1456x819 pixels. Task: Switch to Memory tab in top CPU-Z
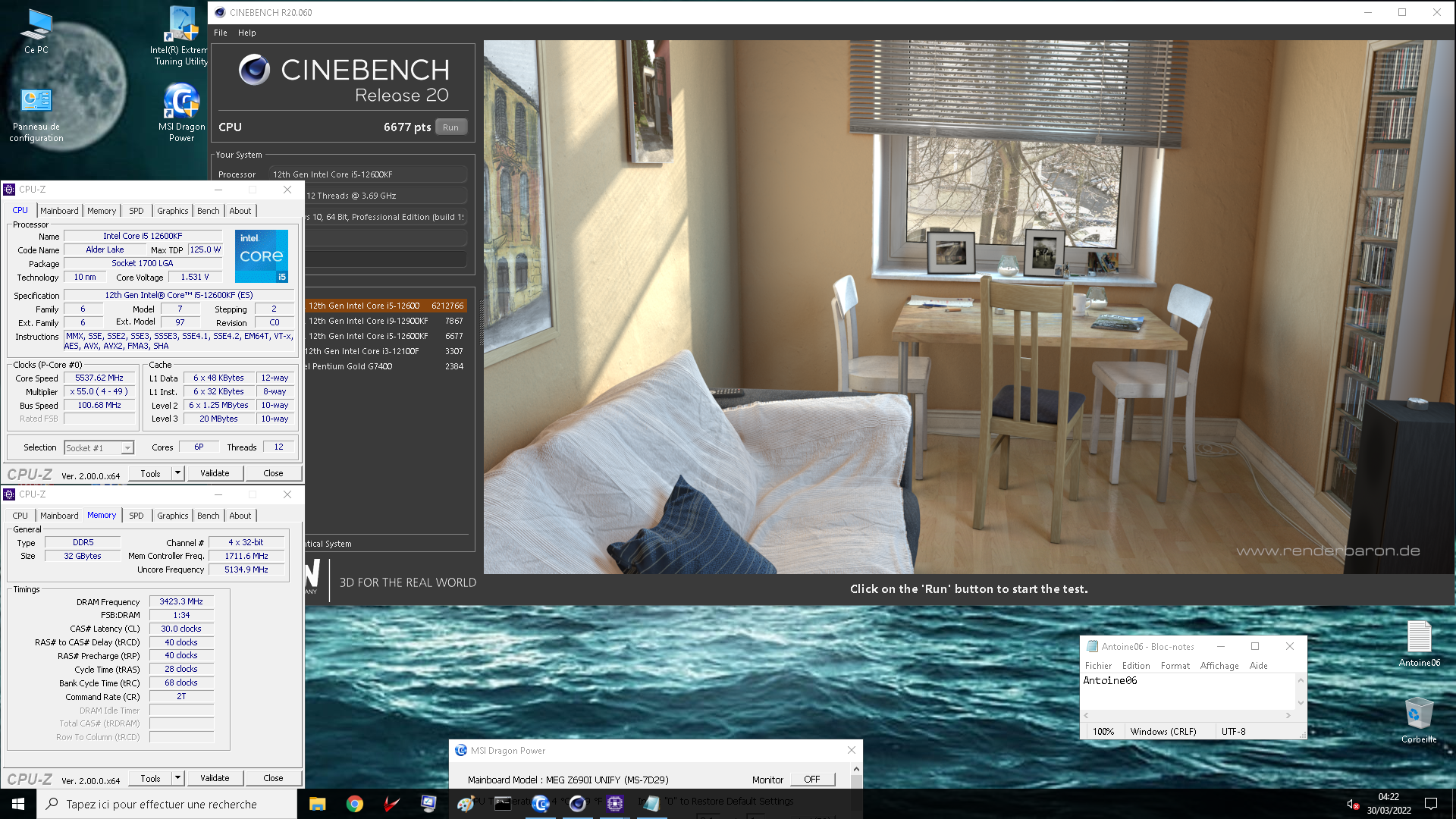pyautogui.click(x=102, y=211)
